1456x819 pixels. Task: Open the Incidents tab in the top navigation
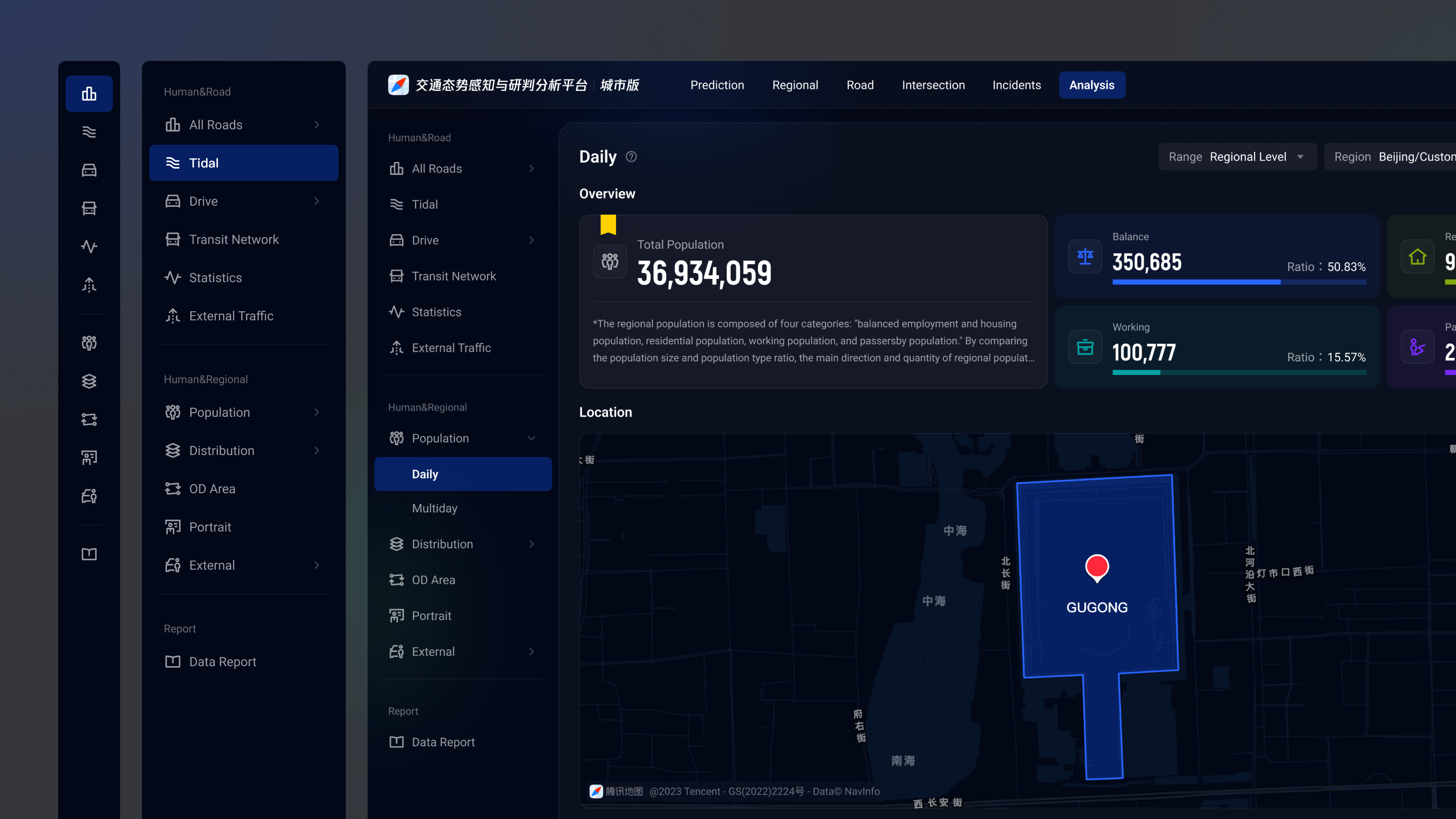coord(1017,85)
